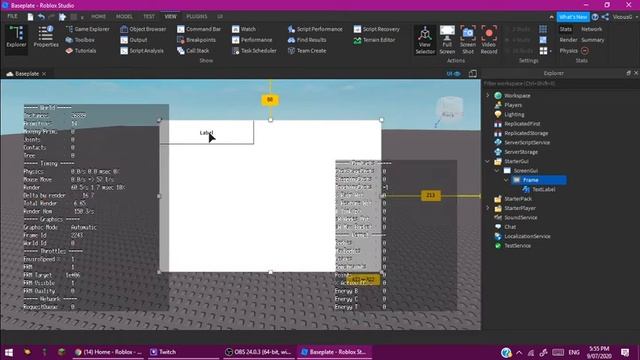The width and height of the screenshot is (640, 360).
Task: Toggle Render stats display
Action: 568,40
